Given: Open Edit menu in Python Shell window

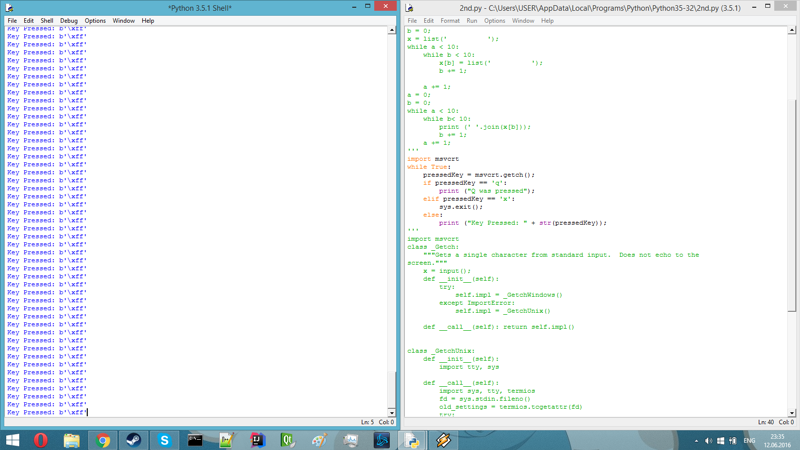Looking at the screenshot, I should point(29,21).
